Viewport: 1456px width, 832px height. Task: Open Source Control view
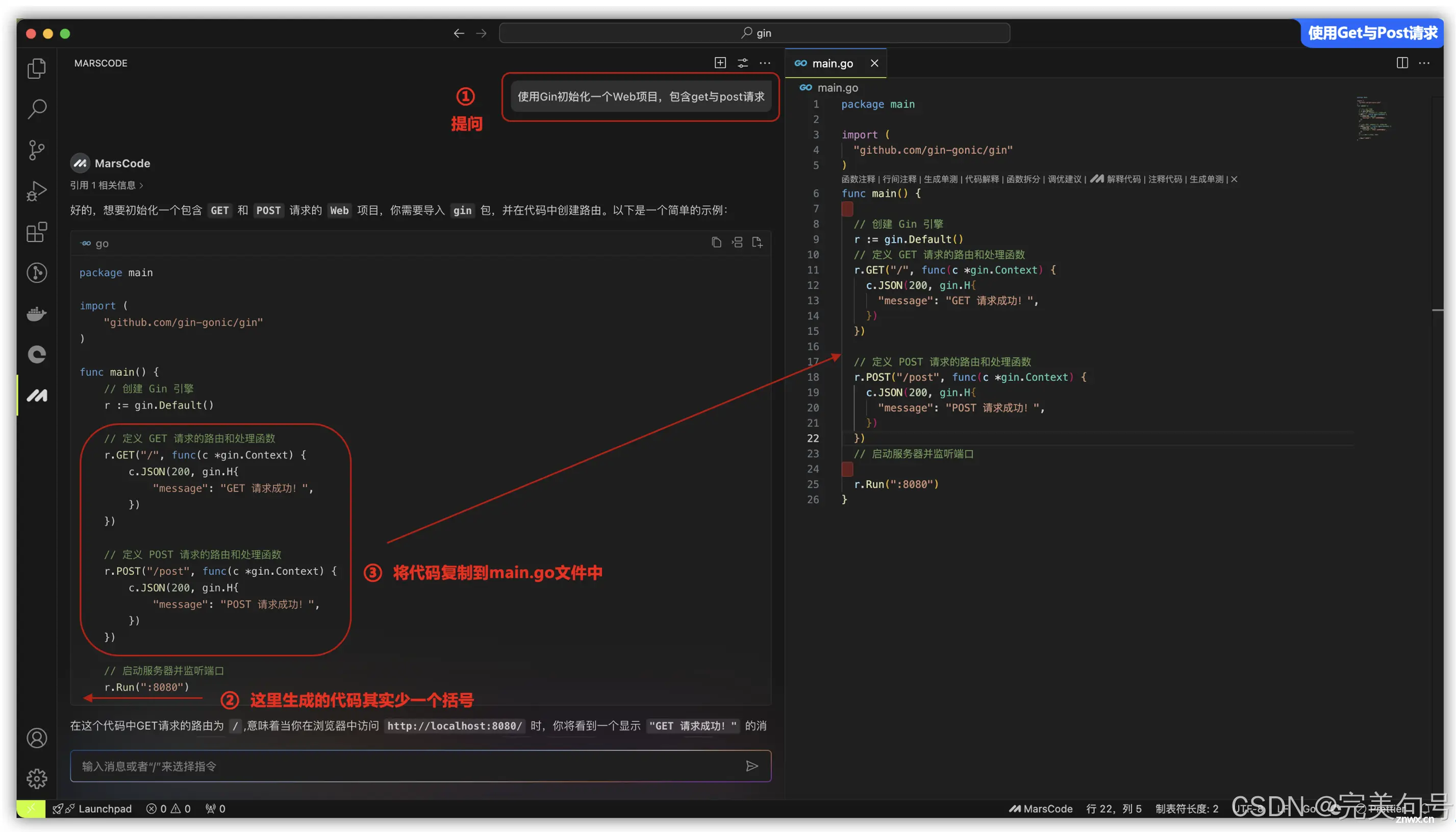[x=37, y=150]
